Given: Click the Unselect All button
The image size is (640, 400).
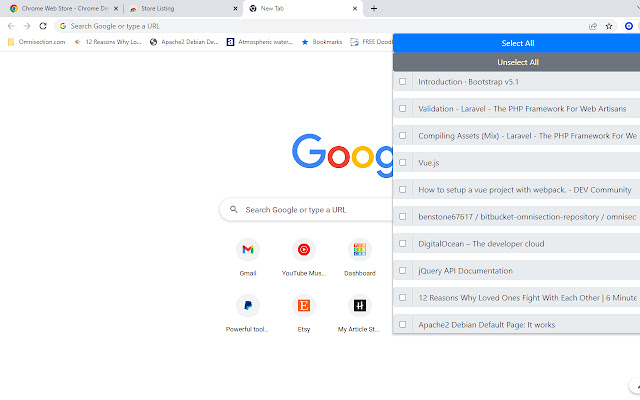Looking at the screenshot, I should [x=516, y=62].
